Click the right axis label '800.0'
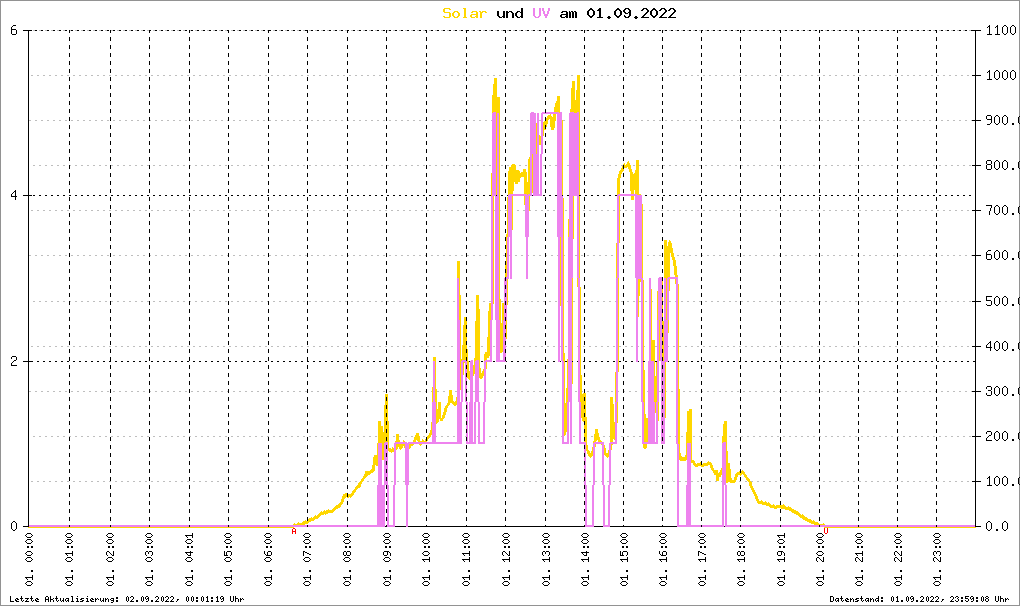The height and width of the screenshot is (606, 1020). tap(1002, 165)
